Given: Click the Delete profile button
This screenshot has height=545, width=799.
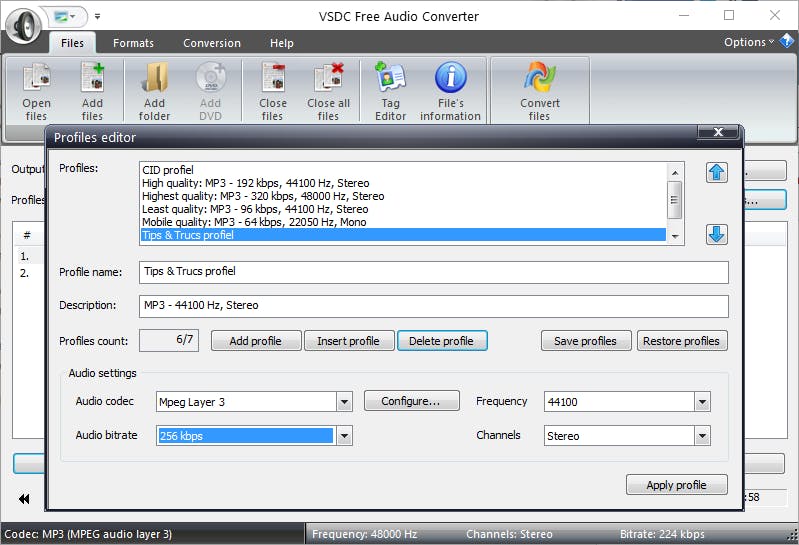Looking at the screenshot, I should [442, 341].
